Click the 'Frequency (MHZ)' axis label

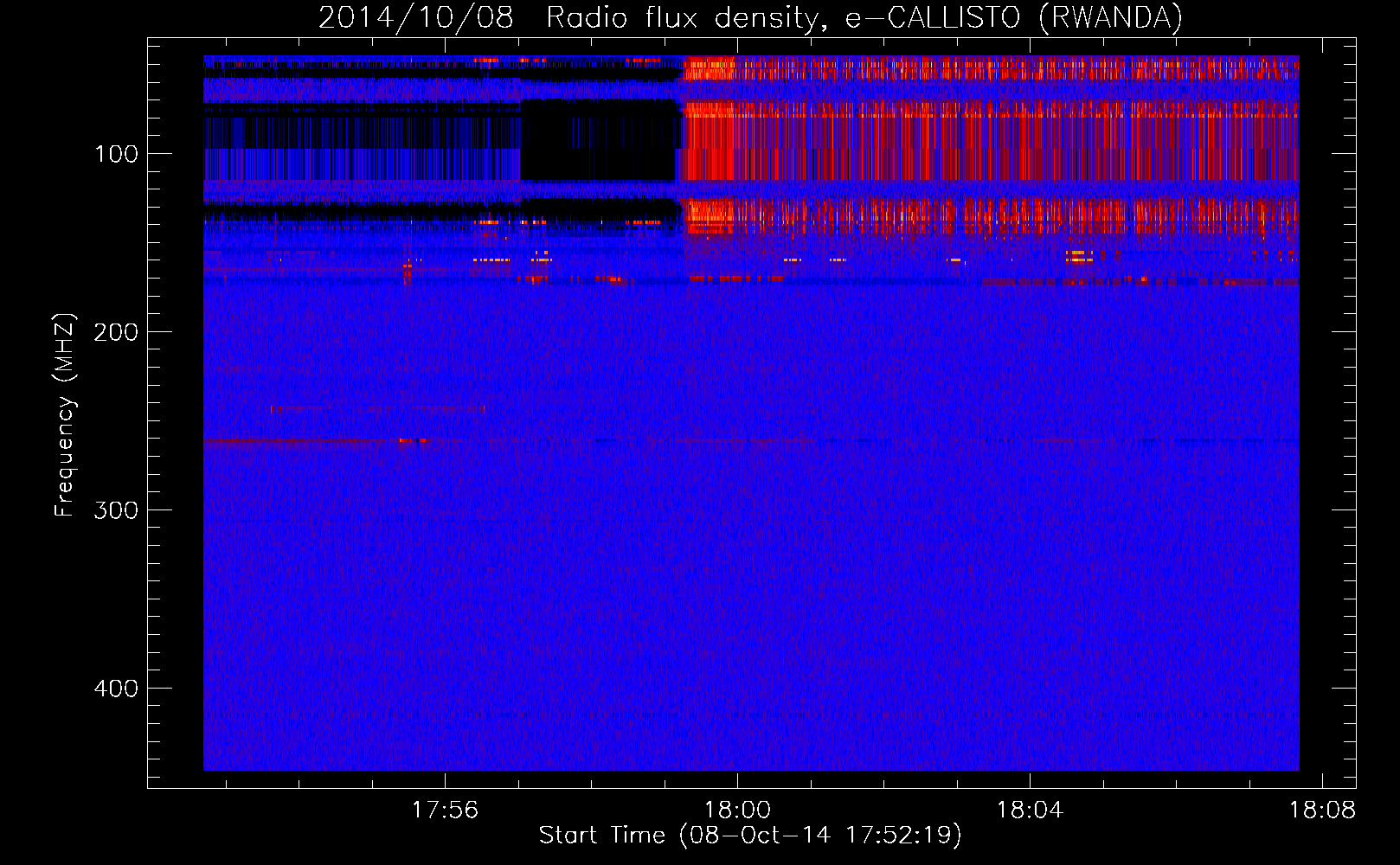coord(65,415)
